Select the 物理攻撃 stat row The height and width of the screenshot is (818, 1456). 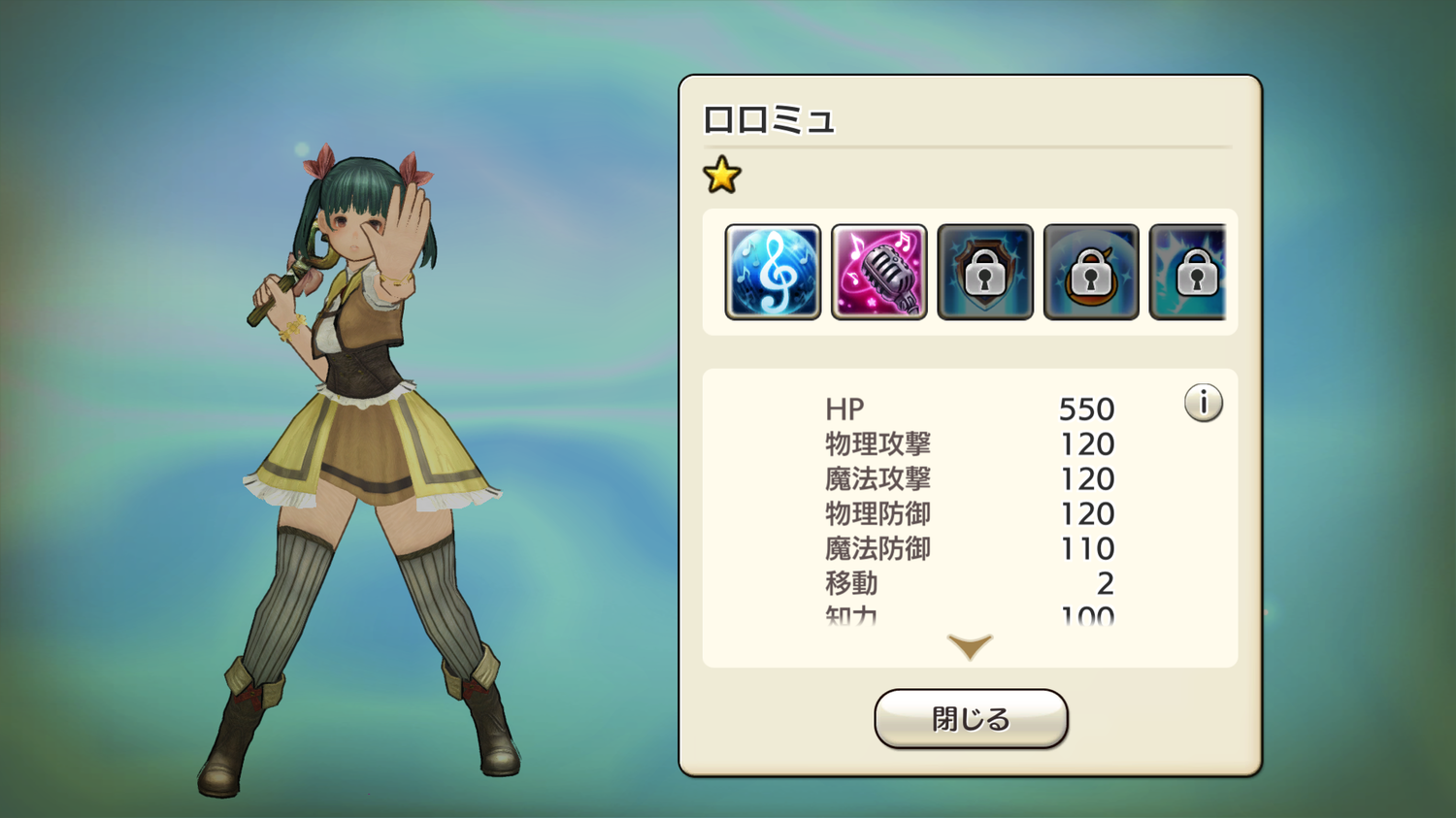[970, 444]
